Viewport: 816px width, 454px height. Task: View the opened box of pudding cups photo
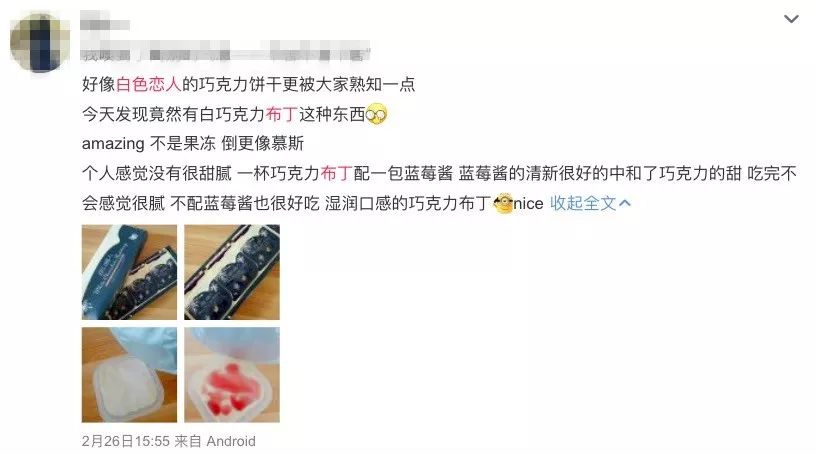coord(232,272)
